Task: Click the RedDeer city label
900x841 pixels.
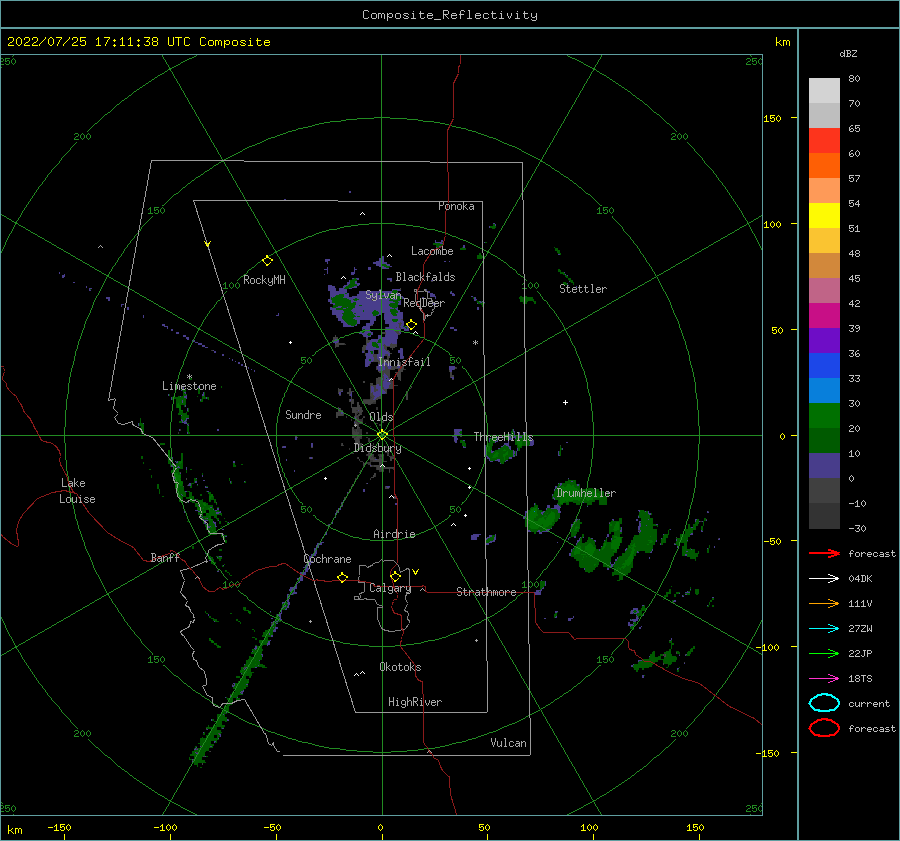Action: [x=424, y=303]
